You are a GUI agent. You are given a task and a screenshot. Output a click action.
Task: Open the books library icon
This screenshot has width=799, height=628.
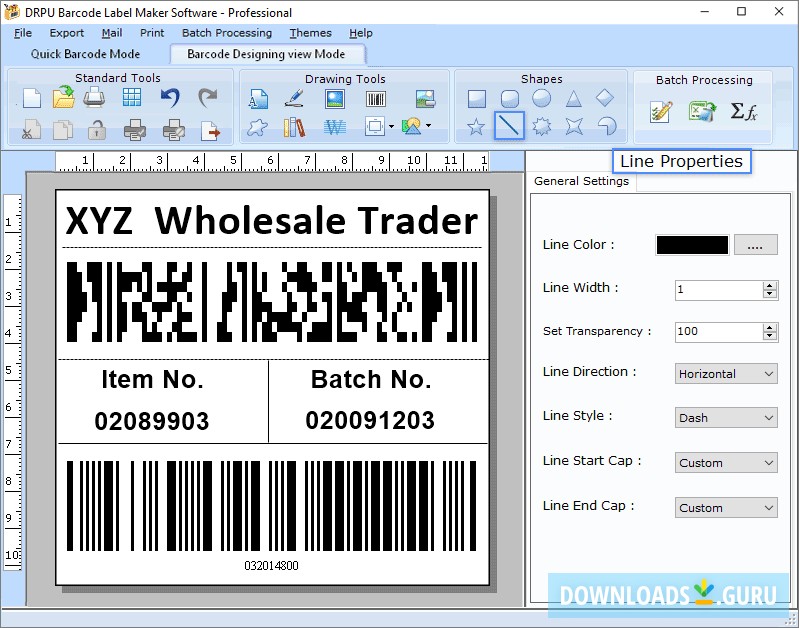[294, 127]
